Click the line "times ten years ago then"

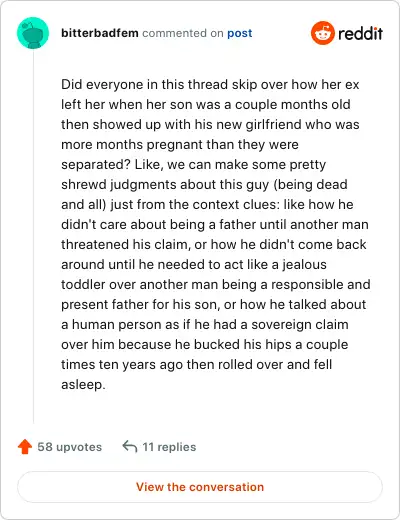point(197,364)
